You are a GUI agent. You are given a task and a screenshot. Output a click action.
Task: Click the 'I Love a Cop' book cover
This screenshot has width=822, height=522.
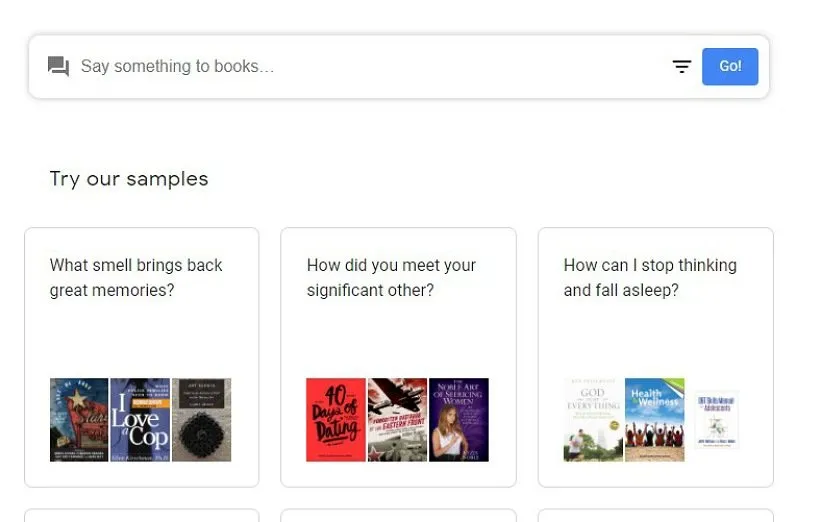[x=140, y=420]
